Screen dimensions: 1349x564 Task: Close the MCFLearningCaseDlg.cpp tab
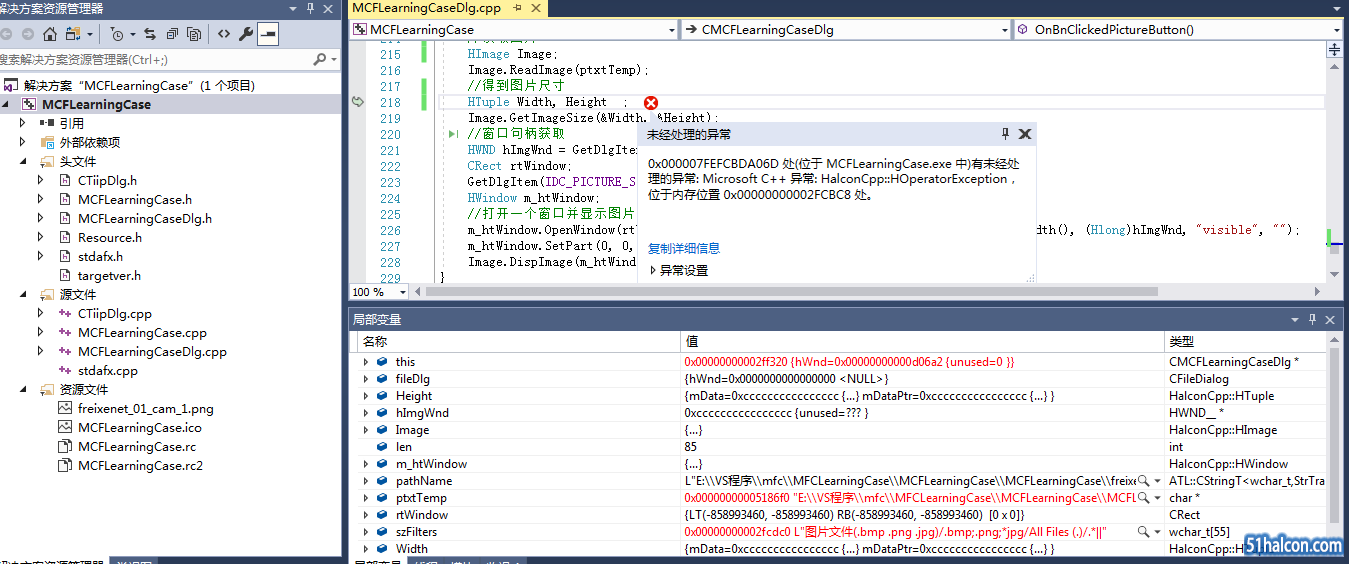point(535,8)
